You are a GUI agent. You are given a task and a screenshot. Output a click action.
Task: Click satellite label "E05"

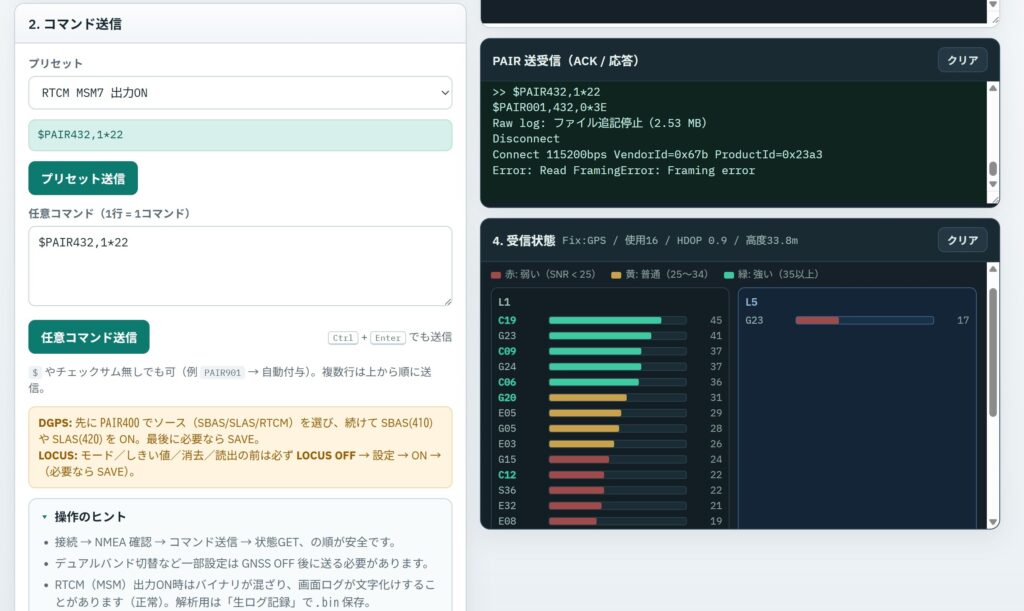(x=507, y=413)
